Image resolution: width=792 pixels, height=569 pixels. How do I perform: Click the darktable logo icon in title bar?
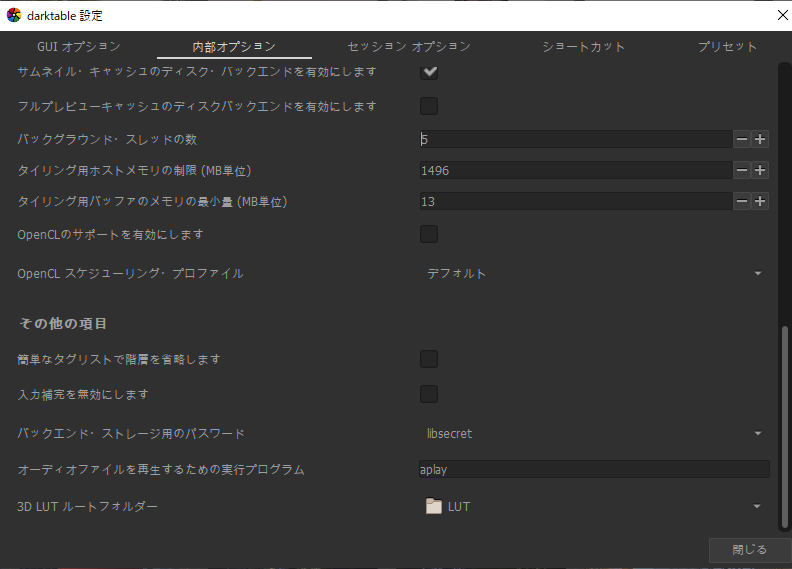coord(14,15)
